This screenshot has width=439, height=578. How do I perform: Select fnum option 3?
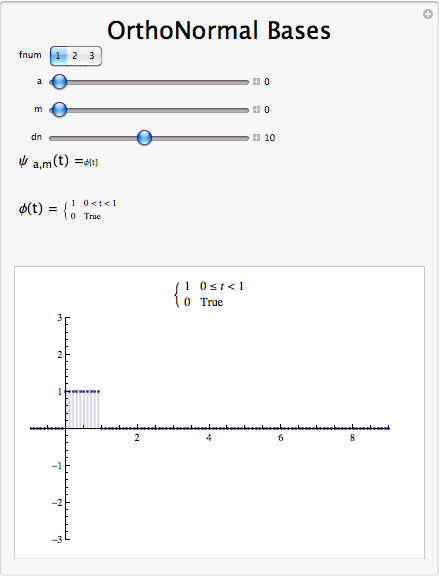coord(92,56)
